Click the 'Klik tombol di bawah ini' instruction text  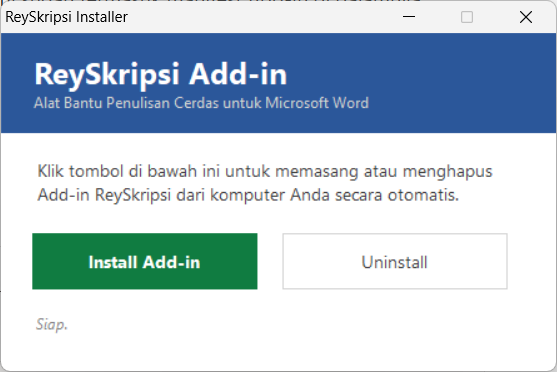pyautogui.click(x=265, y=183)
